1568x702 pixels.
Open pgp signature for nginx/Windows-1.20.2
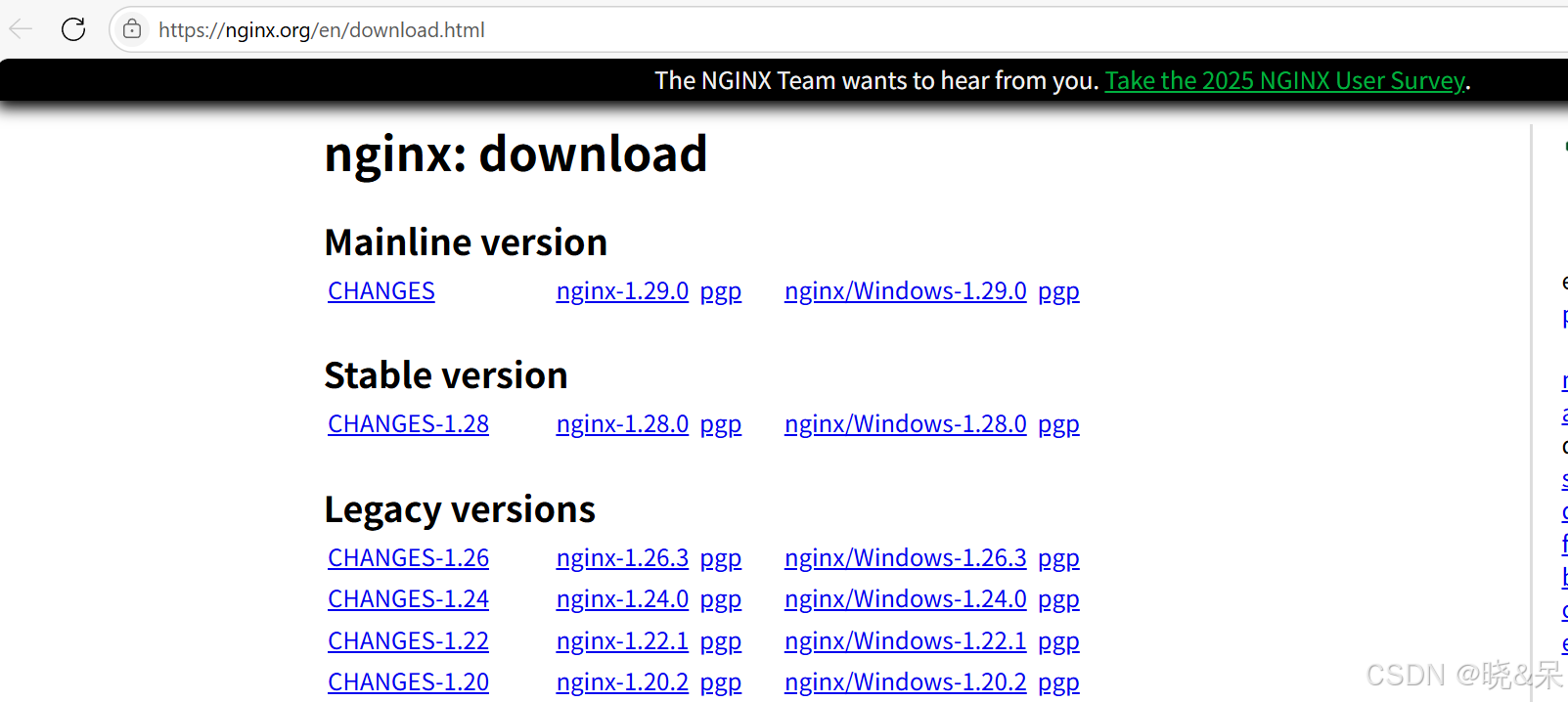tap(1058, 683)
